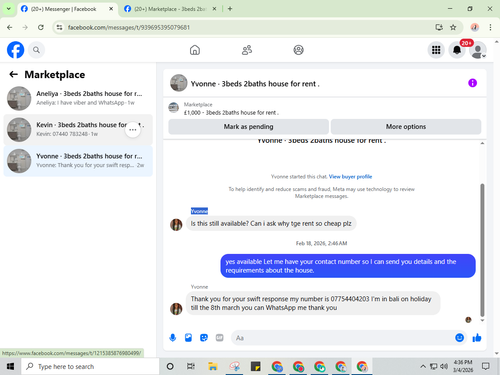Click the Aa message input field
This screenshot has width=500, height=375.
coord(342,338)
